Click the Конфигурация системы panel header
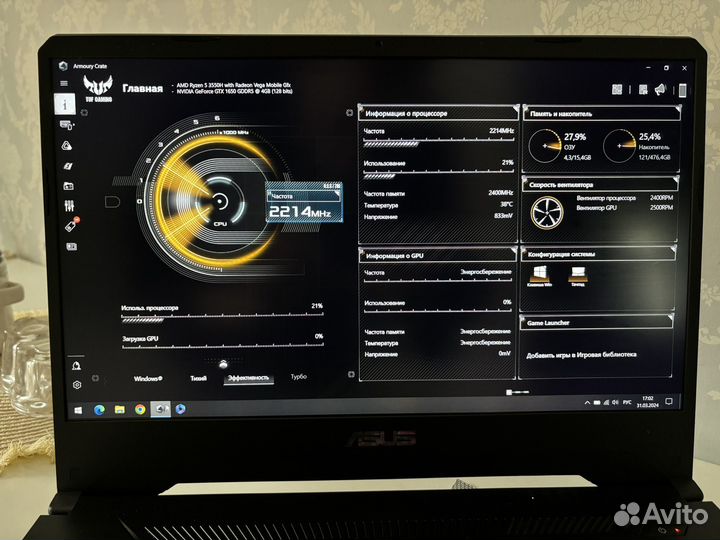Viewport: 720px width, 540px height. pyautogui.click(x=598, y=254)
